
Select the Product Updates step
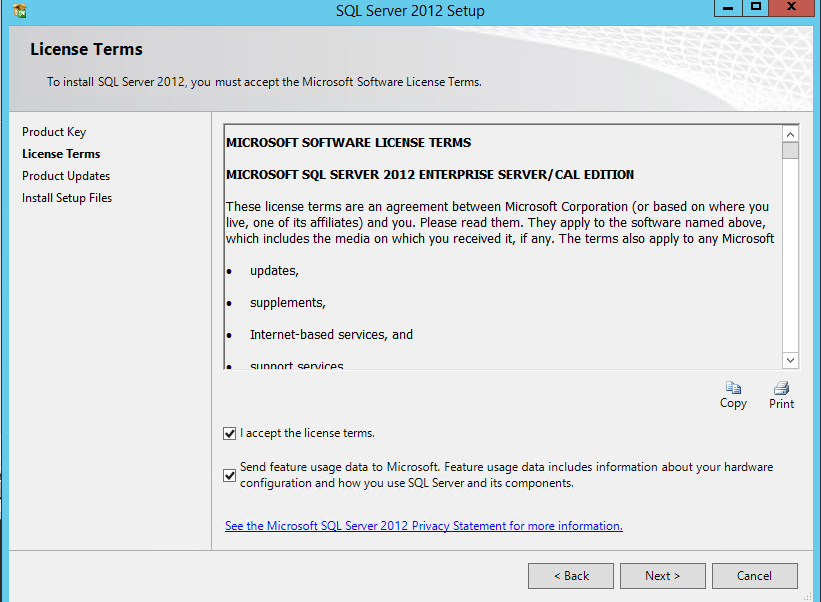click(x=66, y=176)
